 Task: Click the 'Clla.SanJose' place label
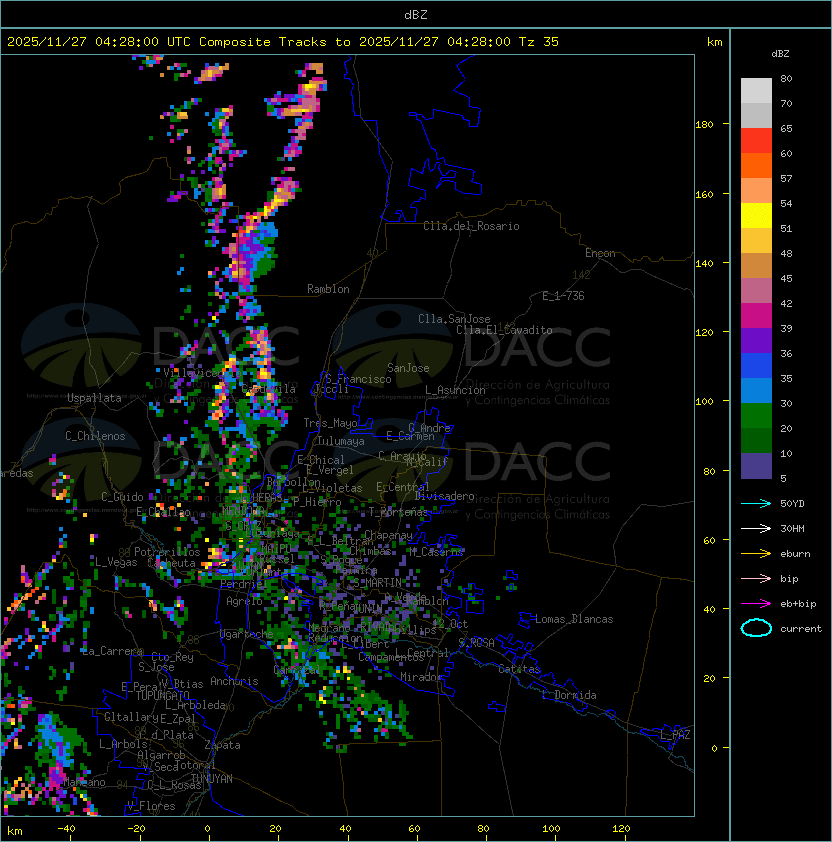454,319
